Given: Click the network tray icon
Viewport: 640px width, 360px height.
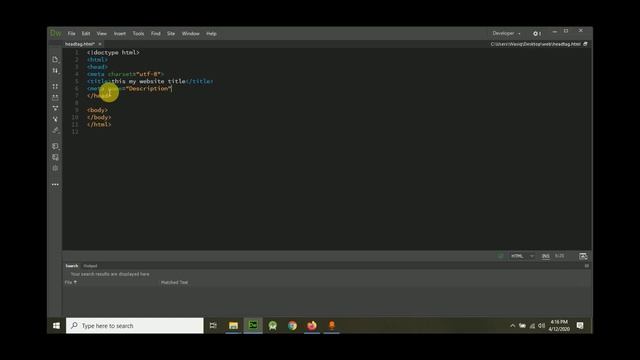Looking at the screenshot, I should coord(532,326).
